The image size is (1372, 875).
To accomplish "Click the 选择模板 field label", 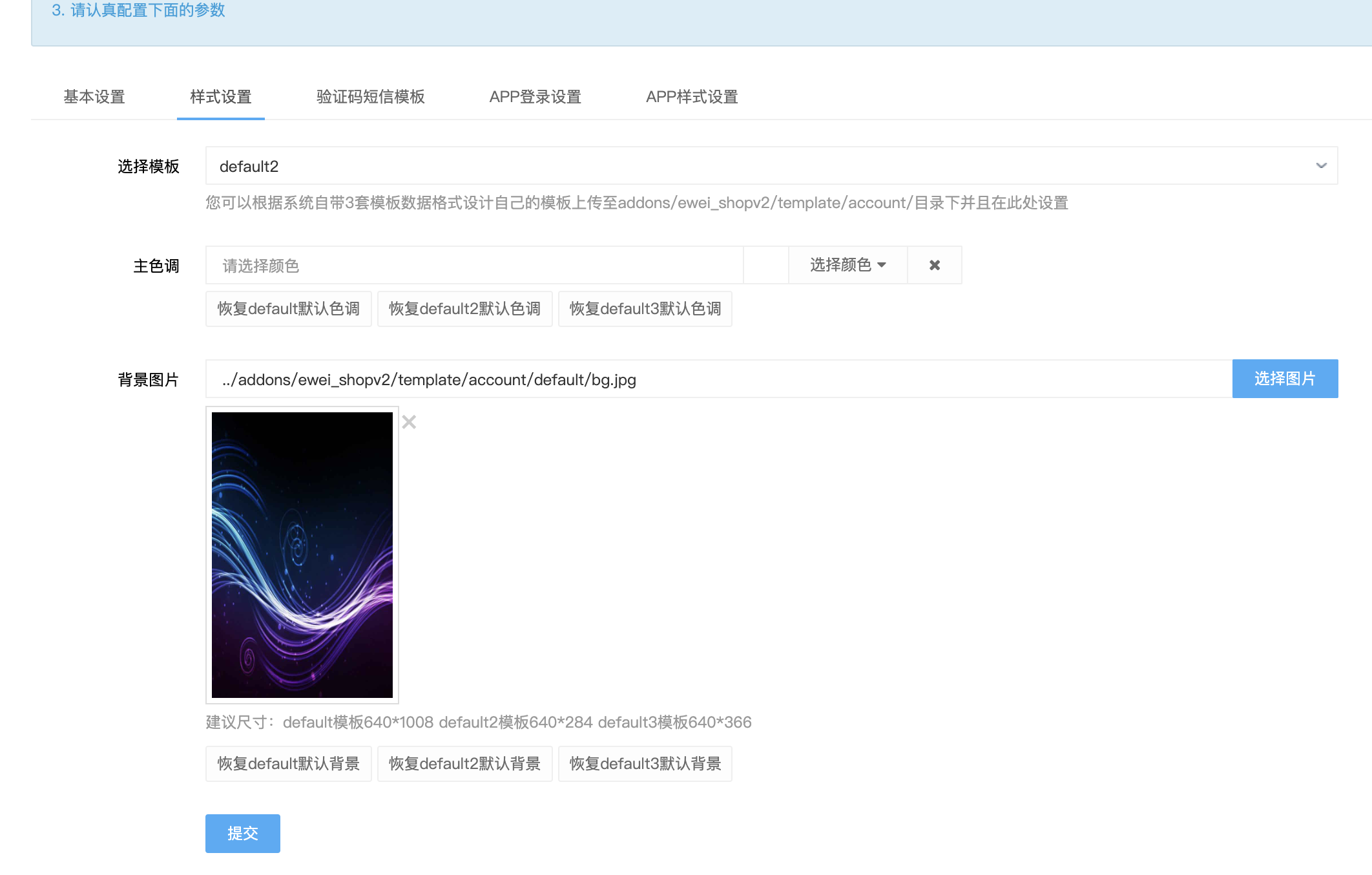I will click(149, 167).
